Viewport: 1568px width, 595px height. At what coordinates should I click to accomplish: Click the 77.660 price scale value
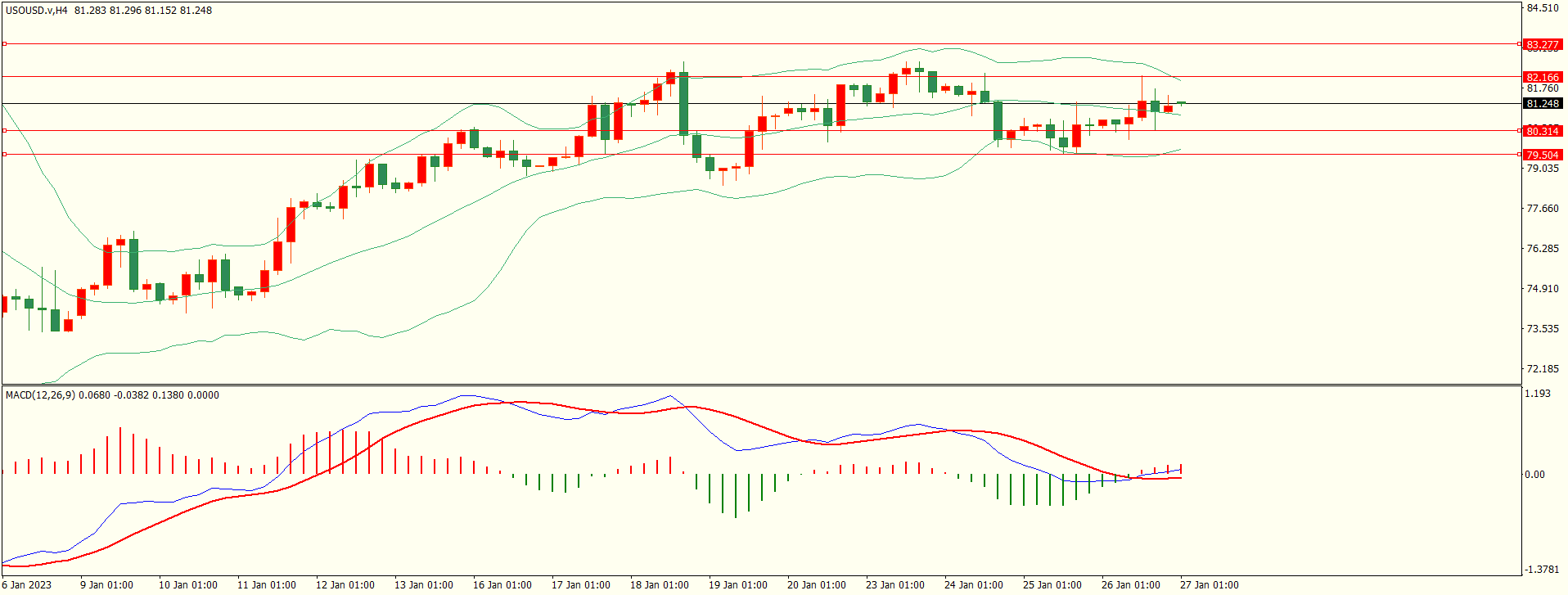pyautogui.click(x=1543, y=209)
